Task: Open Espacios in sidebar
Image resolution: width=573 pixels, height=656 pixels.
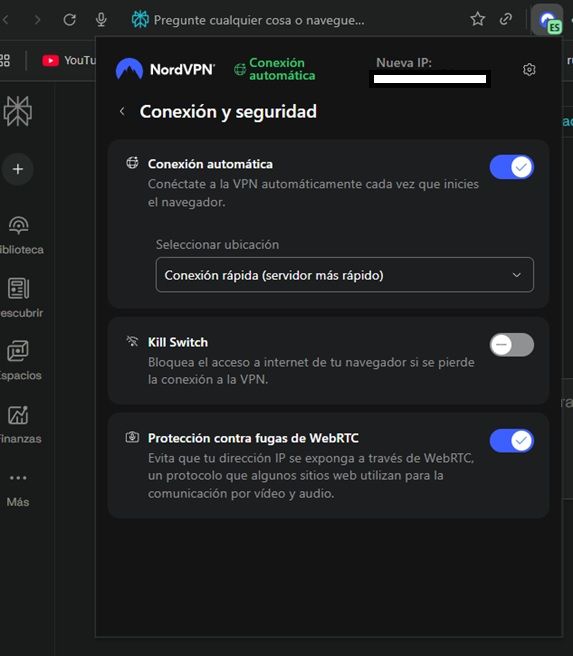Action: tap(19, 360)
